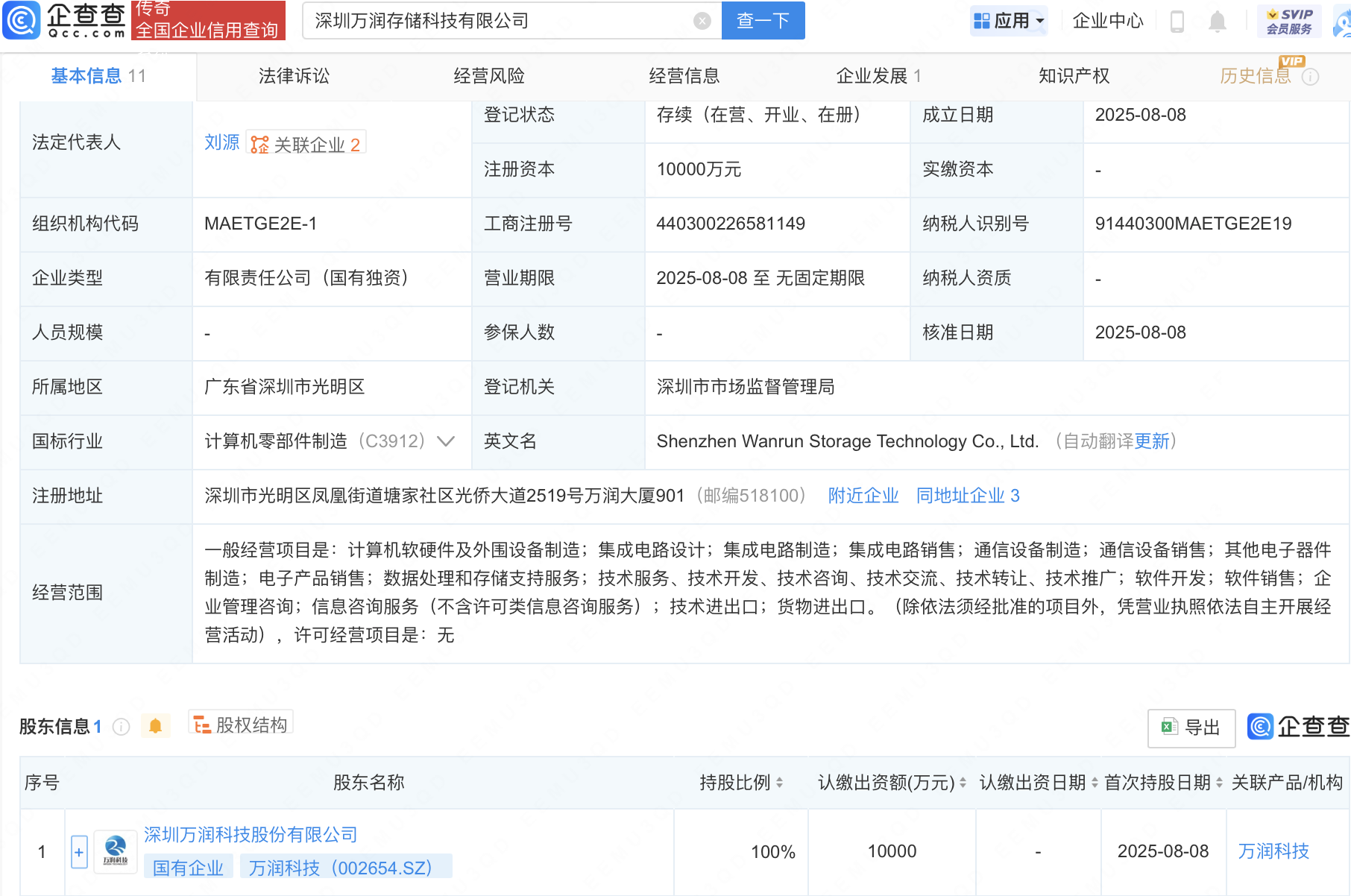Click the orange bell icon by 股东信息
1351x896 pixels.
[x=155, y=726]
